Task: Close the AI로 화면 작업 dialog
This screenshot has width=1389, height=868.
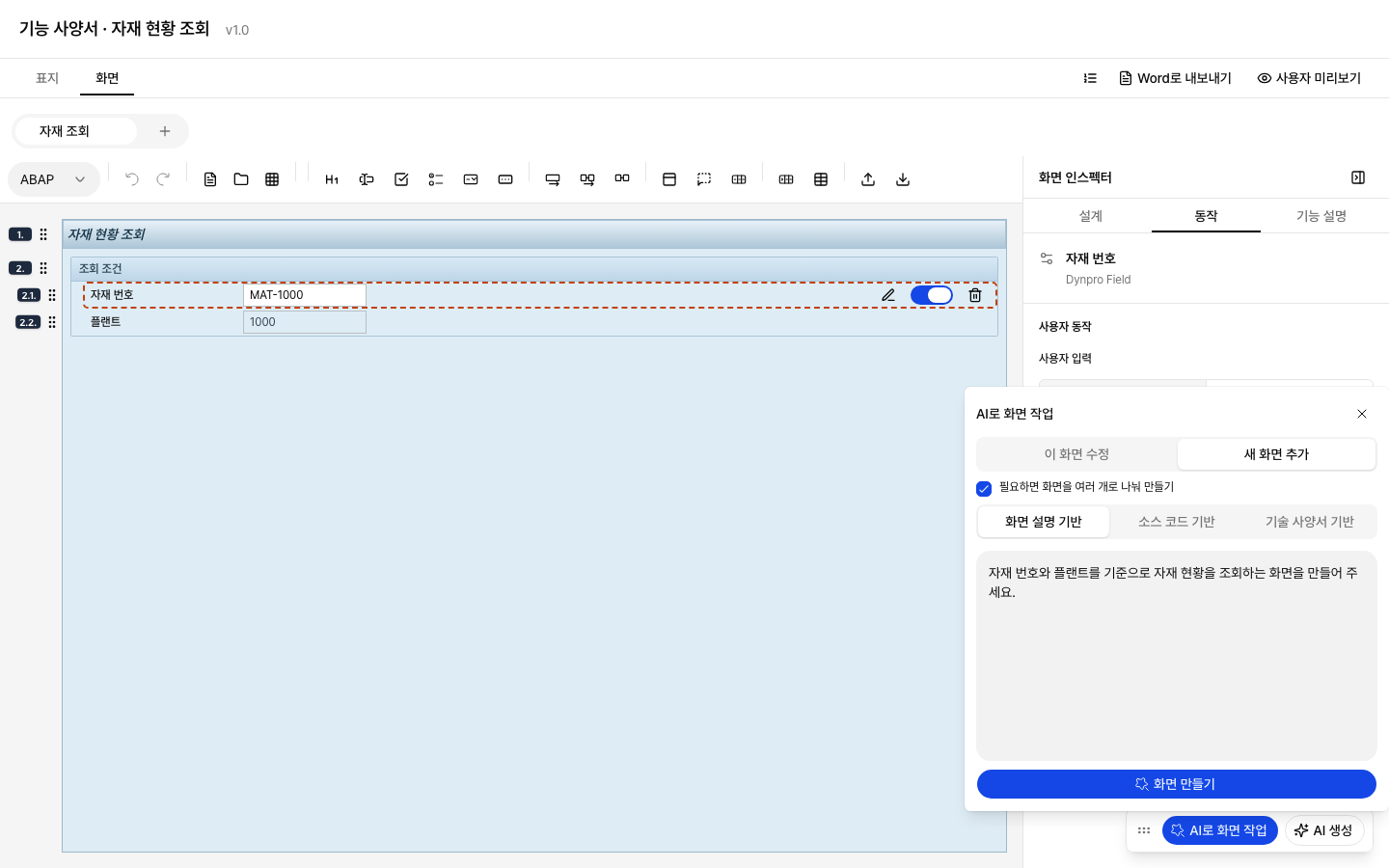Action: tap(1362, 414)
